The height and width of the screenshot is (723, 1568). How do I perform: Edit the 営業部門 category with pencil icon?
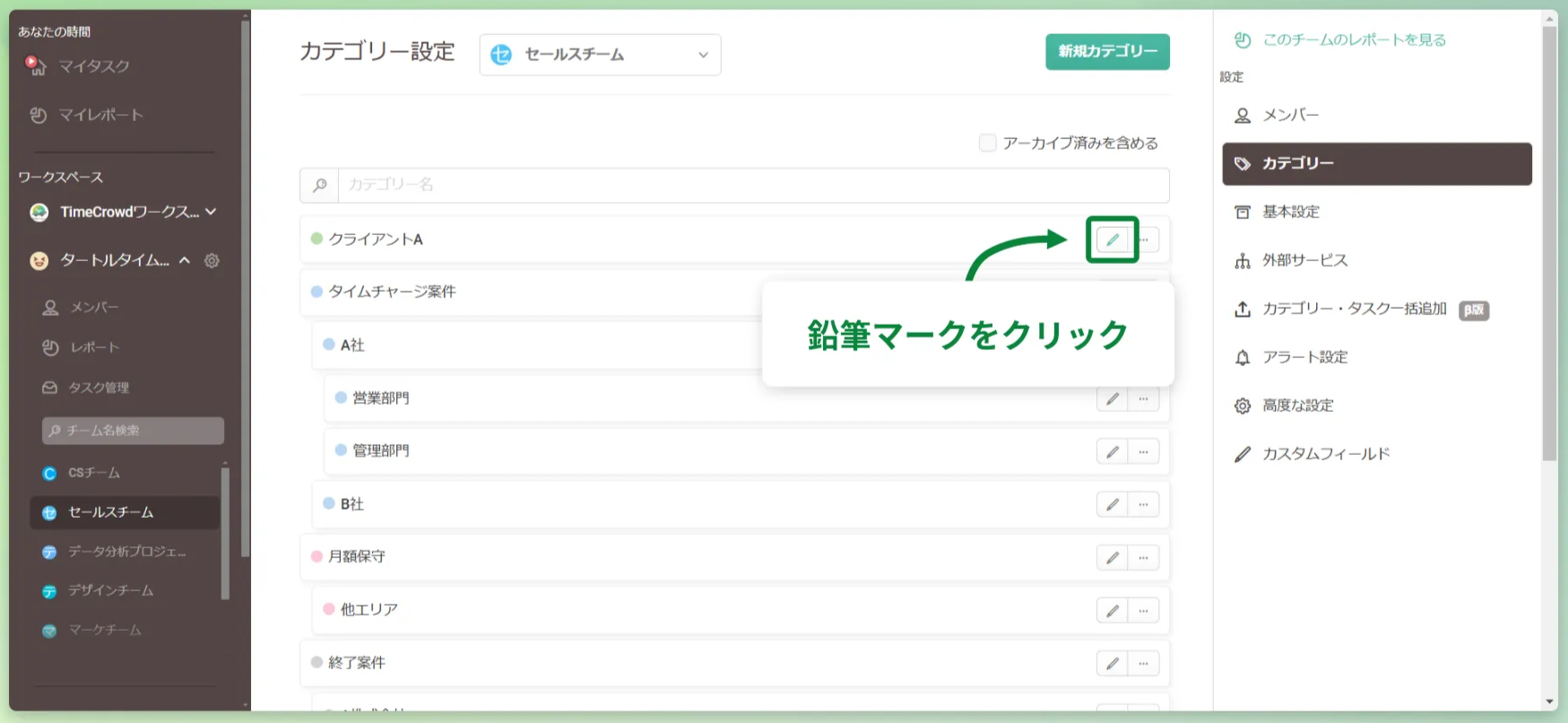click(x=1113, y=399)
